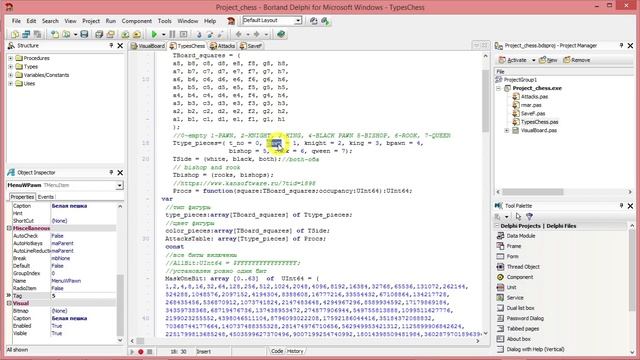
Task: Click the Save All icon in toolbar
Action: click(x=99, y=34)
